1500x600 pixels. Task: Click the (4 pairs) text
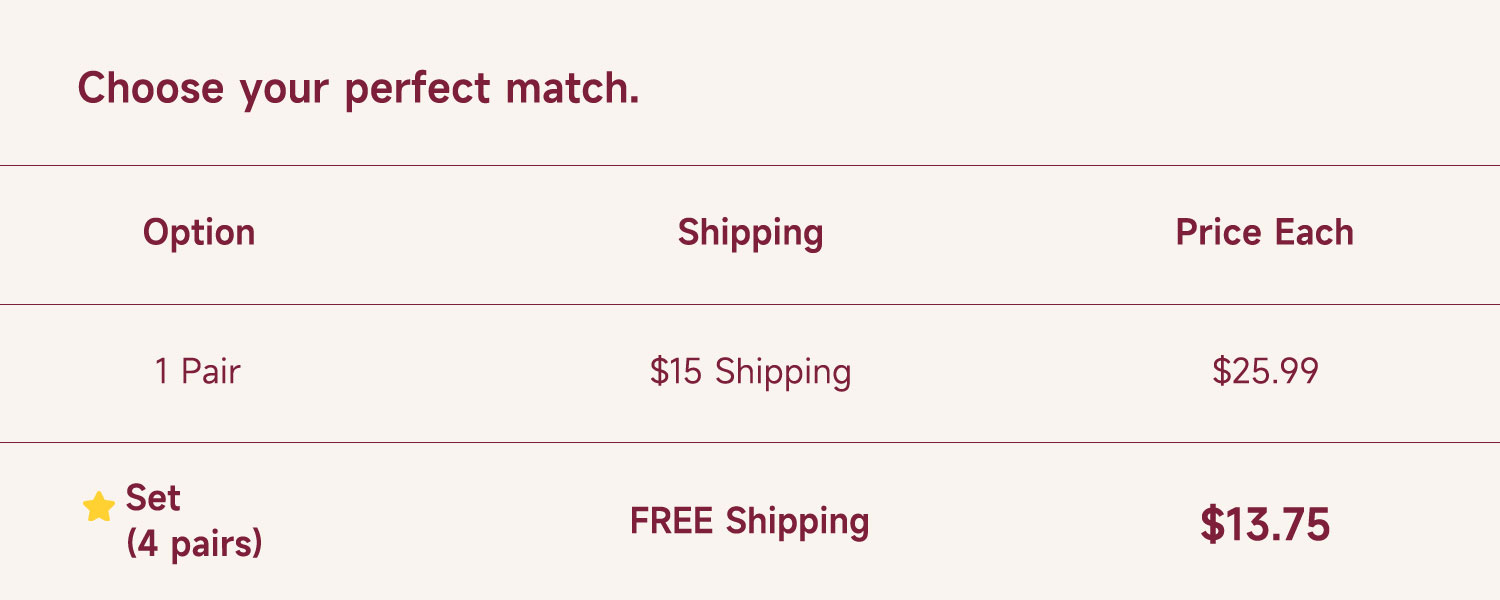point(194,544)
